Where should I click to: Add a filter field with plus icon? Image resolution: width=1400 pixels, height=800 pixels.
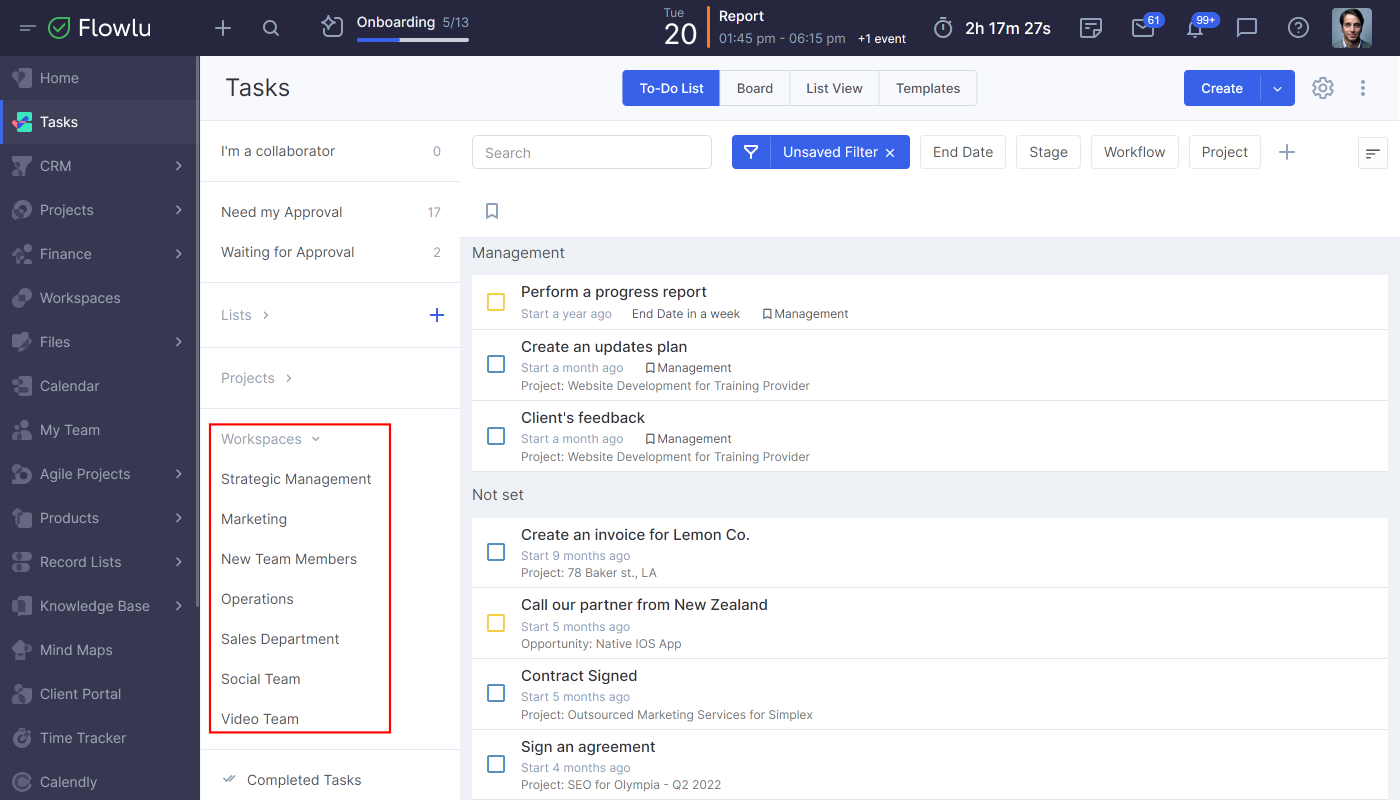point(1287,152)
